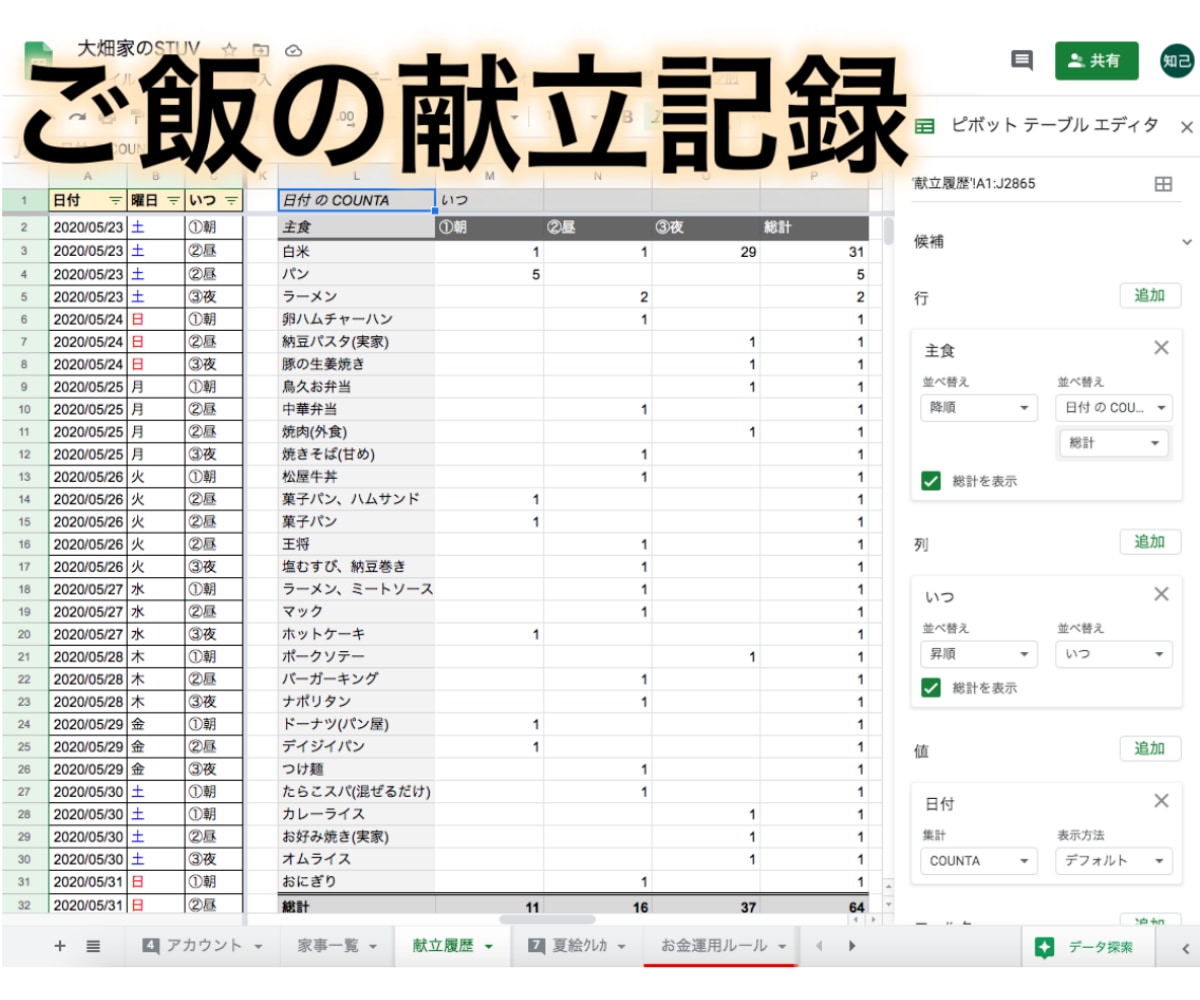This screenshot has width=1200, height=1000.
Task: Add a new sheet with plus icon
Action: [59, 946]
